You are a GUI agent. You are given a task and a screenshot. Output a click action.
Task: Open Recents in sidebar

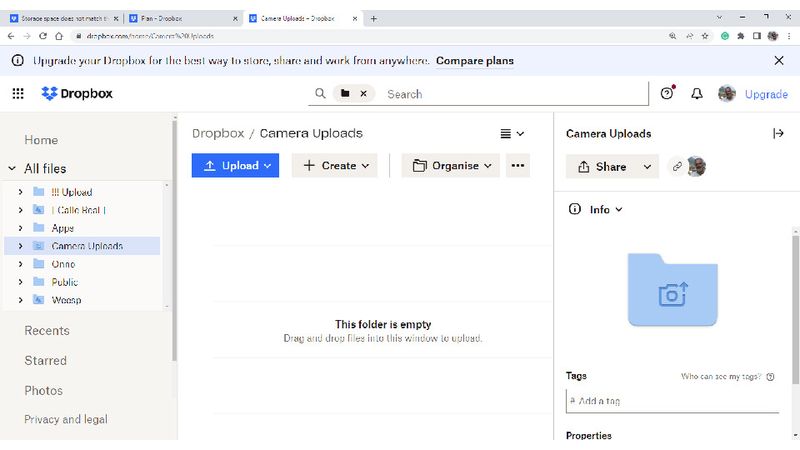(x=47, y=331)
